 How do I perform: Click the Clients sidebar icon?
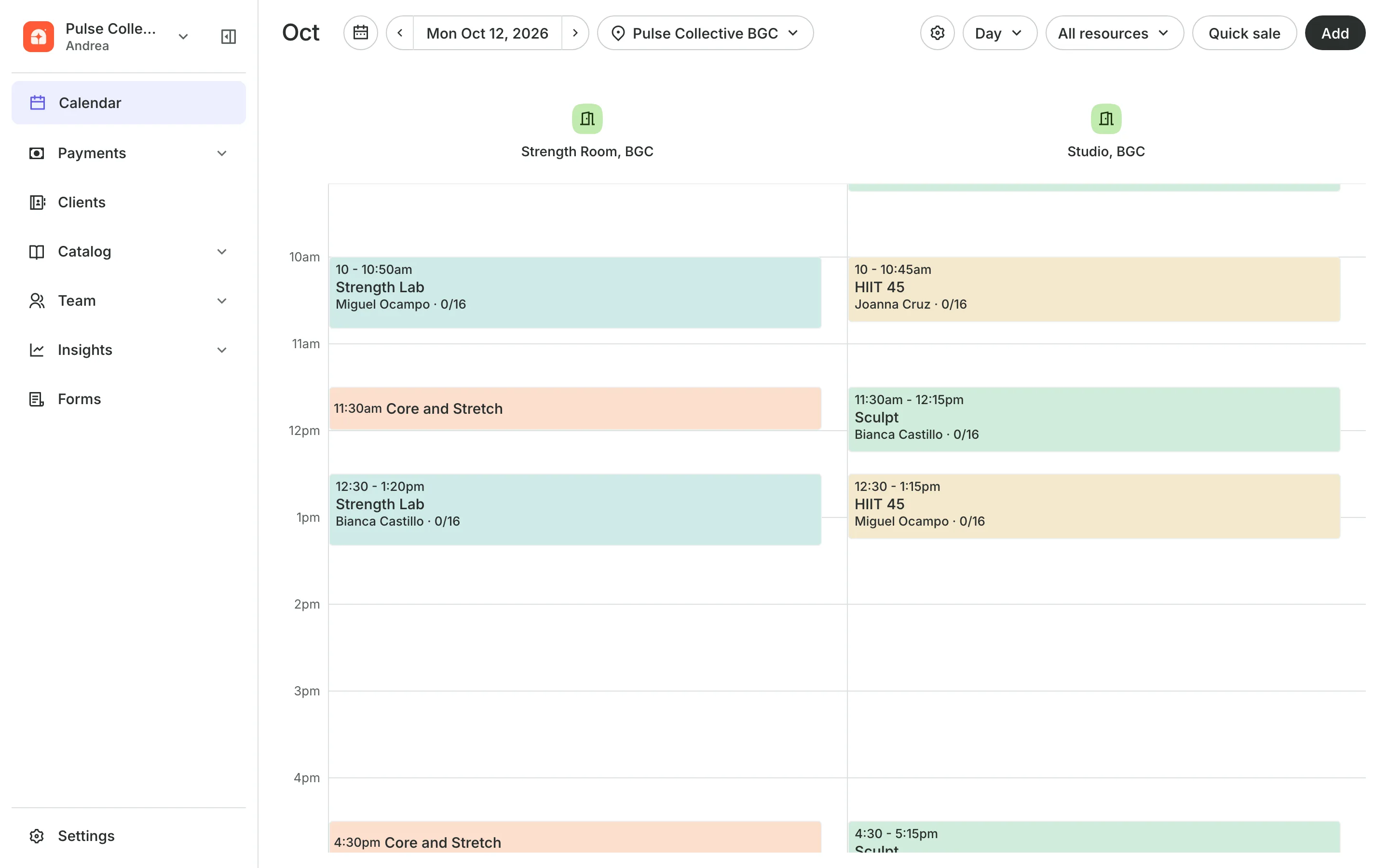click(37, 203)
